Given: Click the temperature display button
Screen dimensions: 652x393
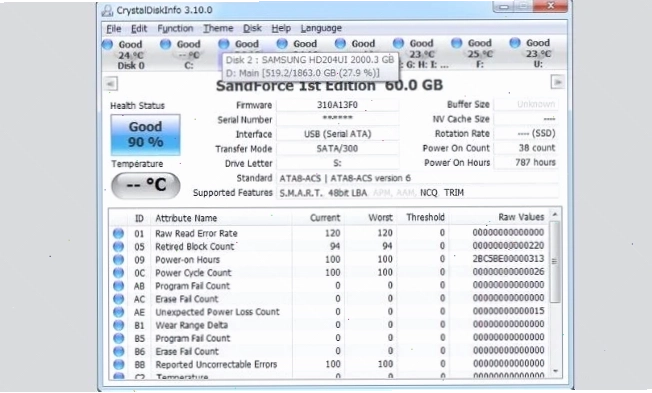Looking at the screenshot, I should tap(146, 185).
